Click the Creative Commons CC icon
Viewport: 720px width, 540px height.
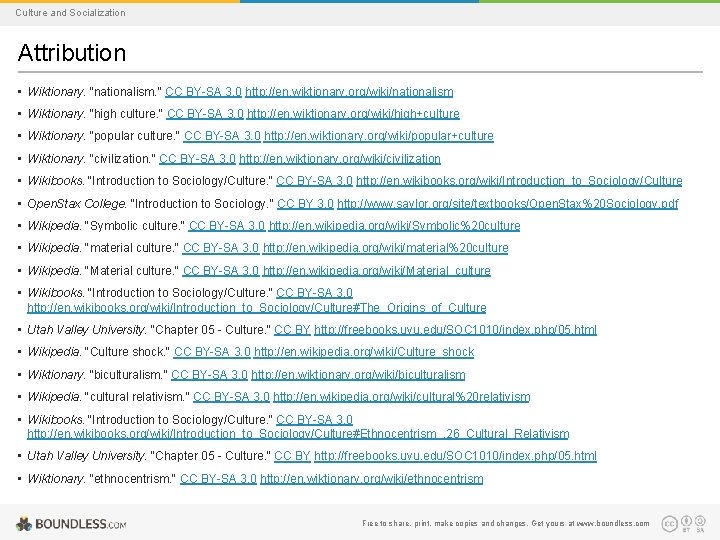coord(669,523)
